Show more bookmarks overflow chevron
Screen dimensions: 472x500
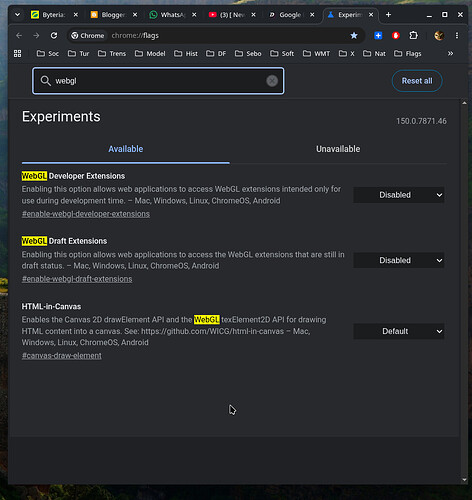click(x=450, y=53)
